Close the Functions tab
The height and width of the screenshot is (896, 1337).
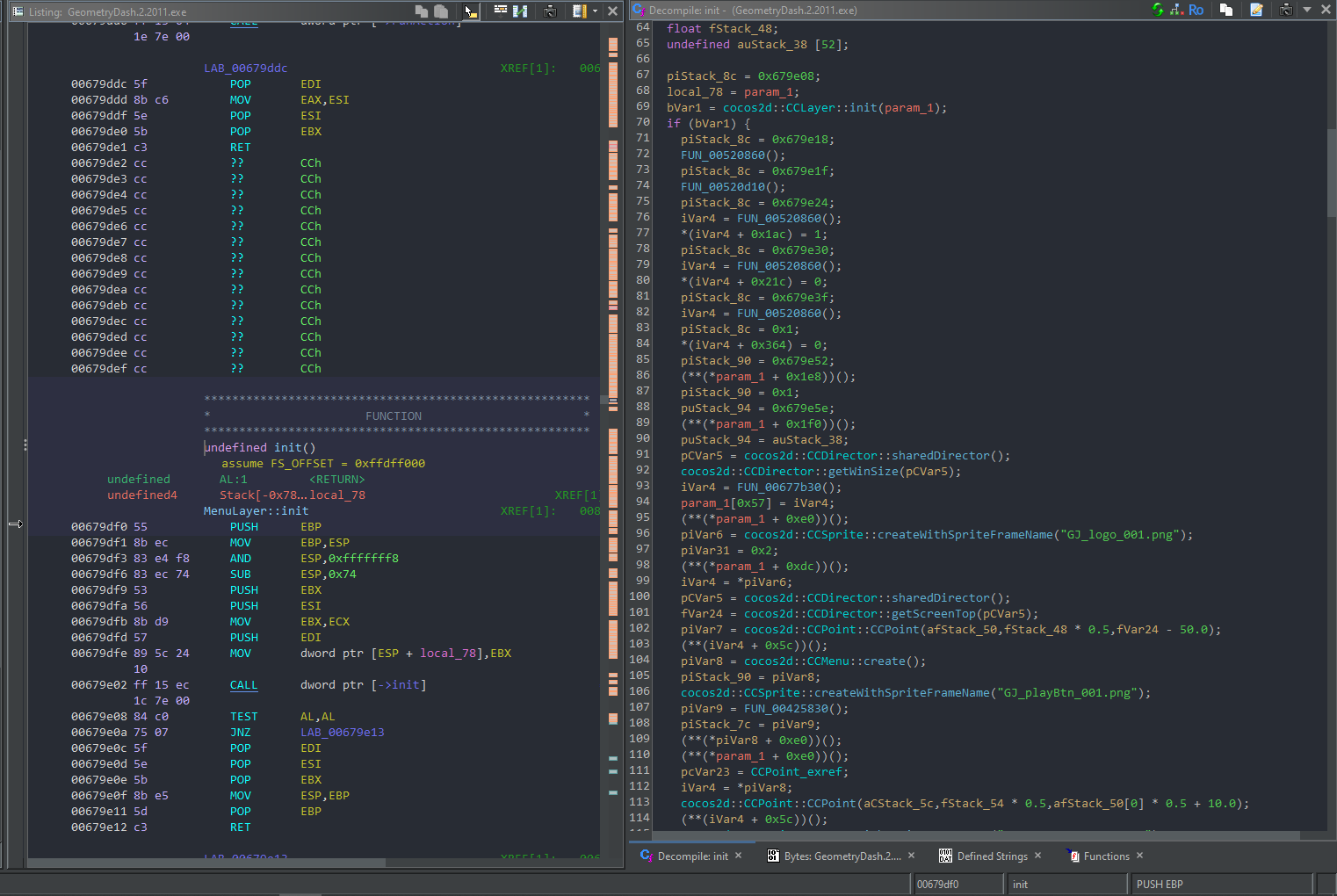(x=1139, y=856)
